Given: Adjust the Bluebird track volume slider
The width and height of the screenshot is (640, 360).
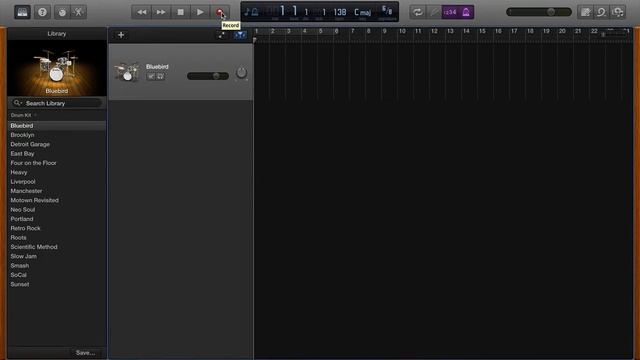Looking at the screenshot, I should click(208, 76).
